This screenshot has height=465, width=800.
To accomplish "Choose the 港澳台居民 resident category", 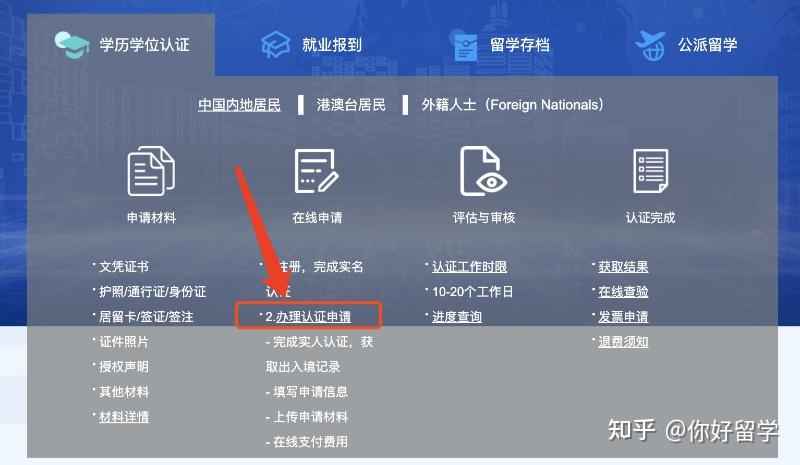I will [x=351, y=105].
